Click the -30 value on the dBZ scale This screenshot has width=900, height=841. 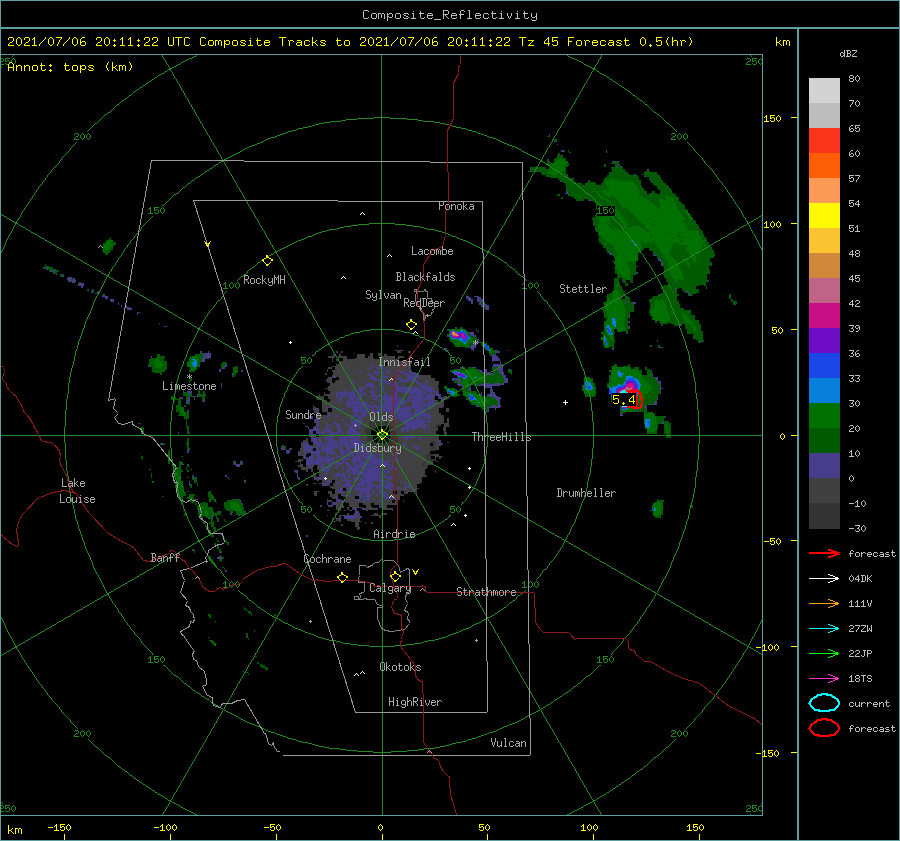click(857, 528)
